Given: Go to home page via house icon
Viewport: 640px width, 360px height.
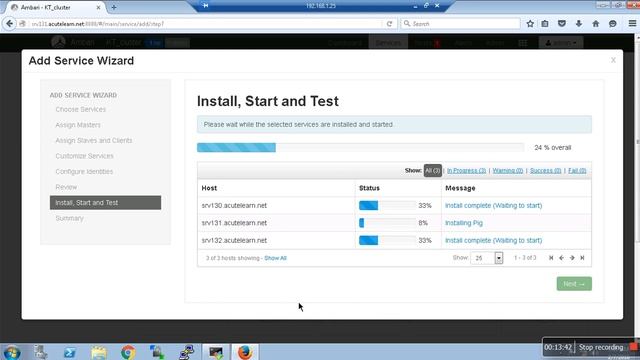Looking at the screenshot, I should tap(596, 24).
